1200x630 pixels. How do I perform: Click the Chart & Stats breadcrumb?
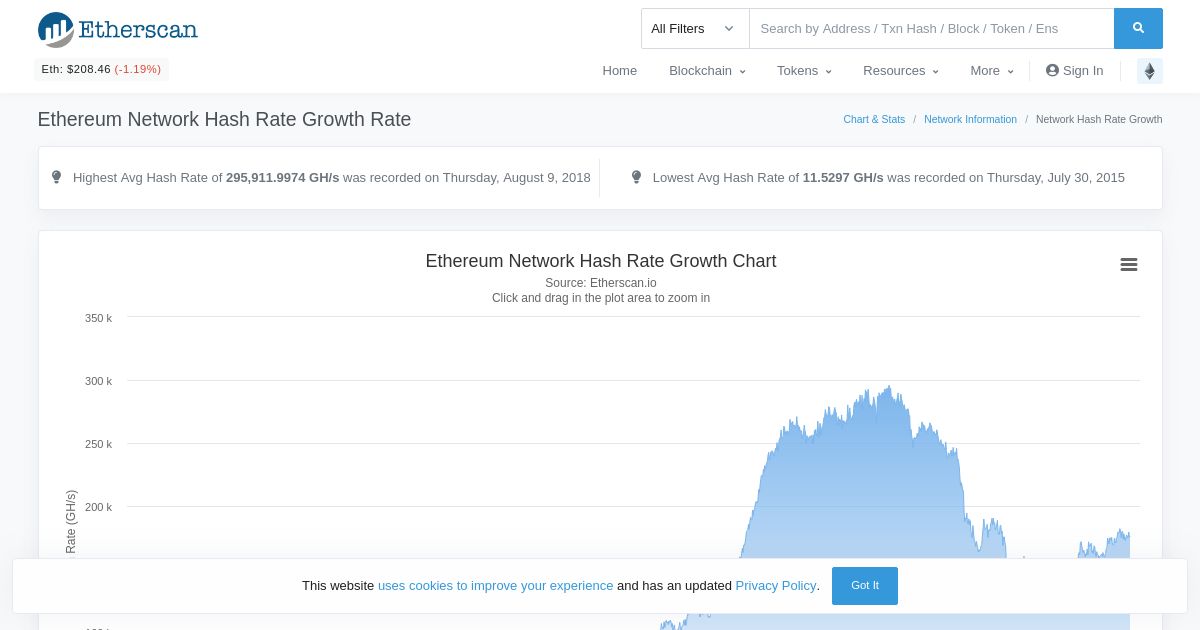874,119
